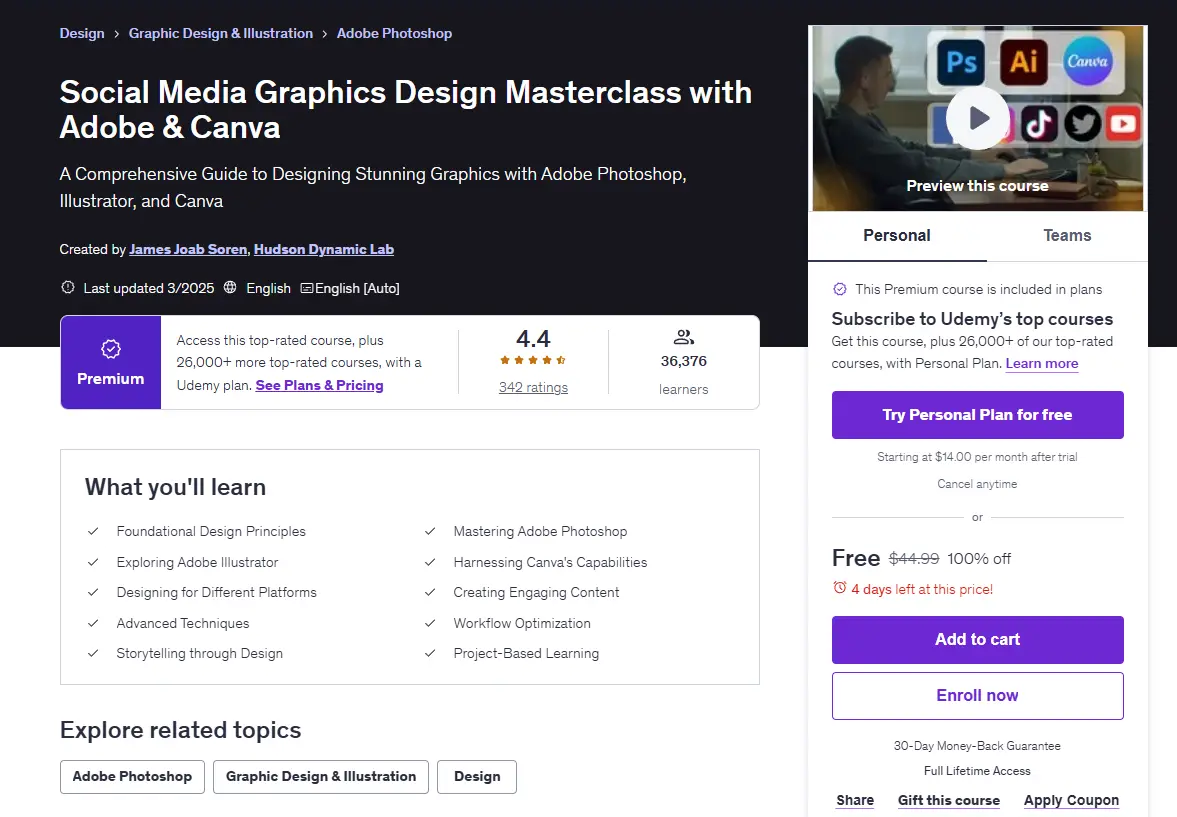The image size is (1177, 817).
Task: Select the Adobe Photoshop related topic chip
Action: pyautogui.click(x=132, y=776)
